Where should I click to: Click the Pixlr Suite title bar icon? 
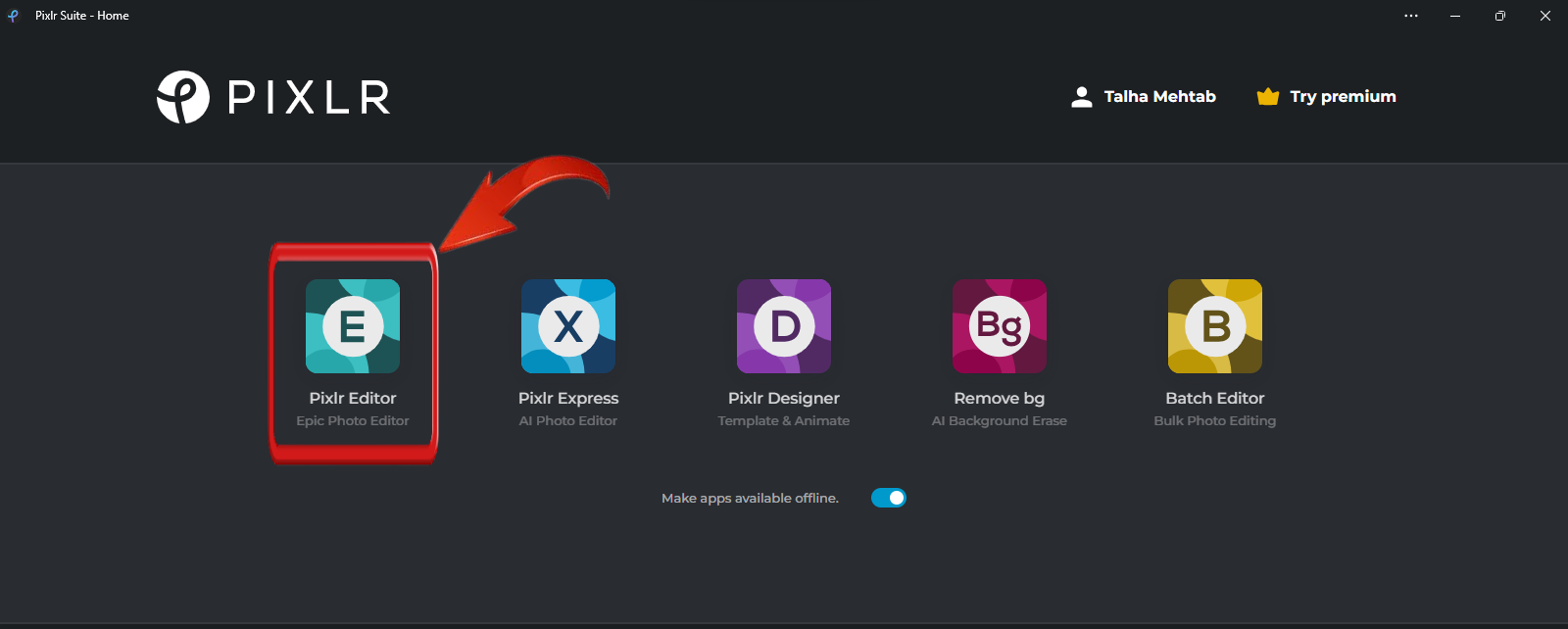[13, 16]
